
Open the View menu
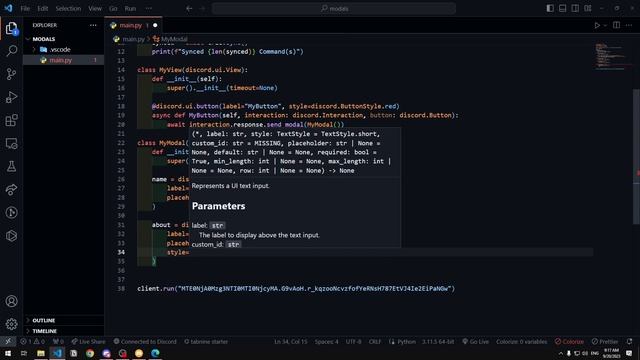95,8
